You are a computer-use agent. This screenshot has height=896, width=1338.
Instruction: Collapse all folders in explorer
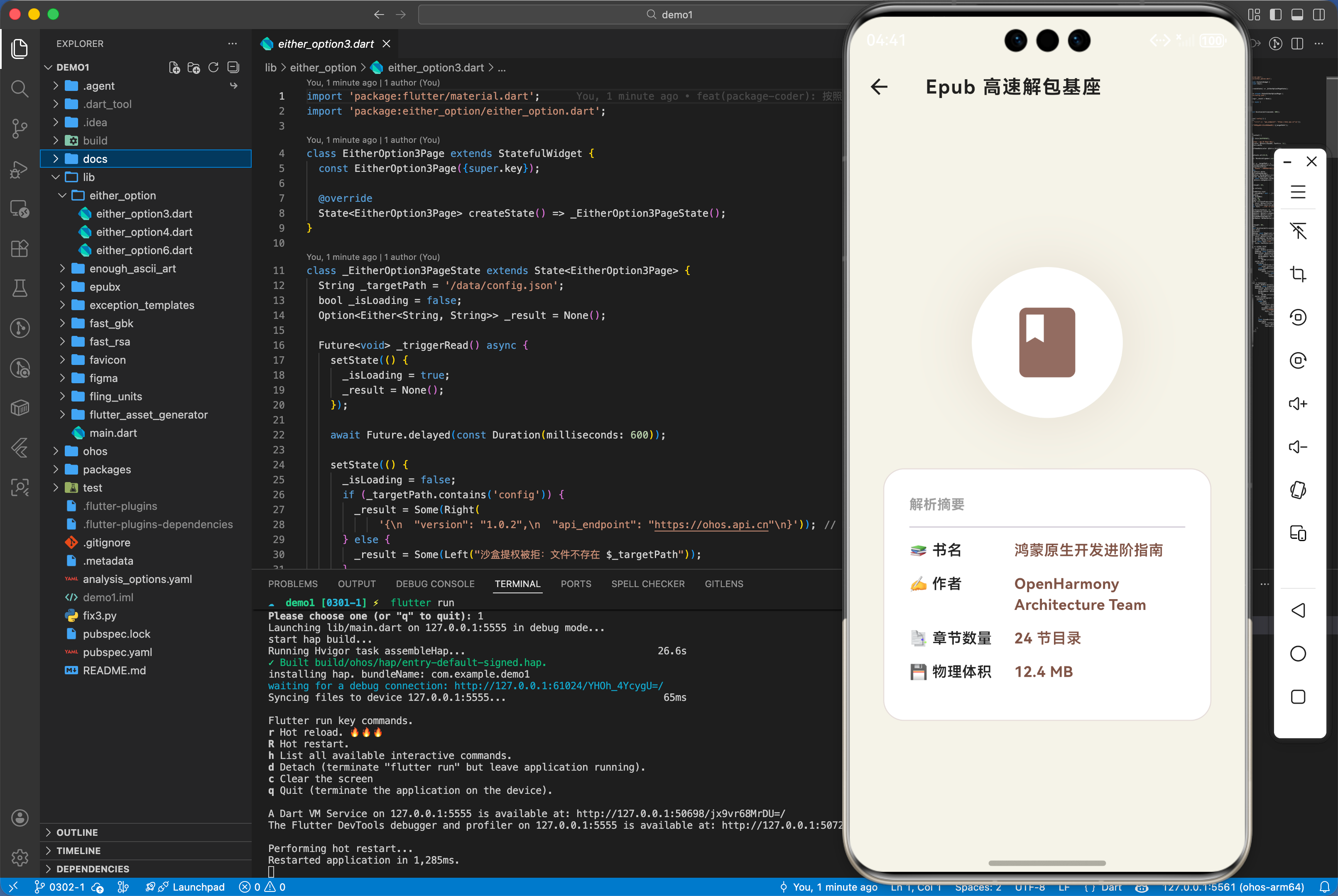(x=233, y=67)
